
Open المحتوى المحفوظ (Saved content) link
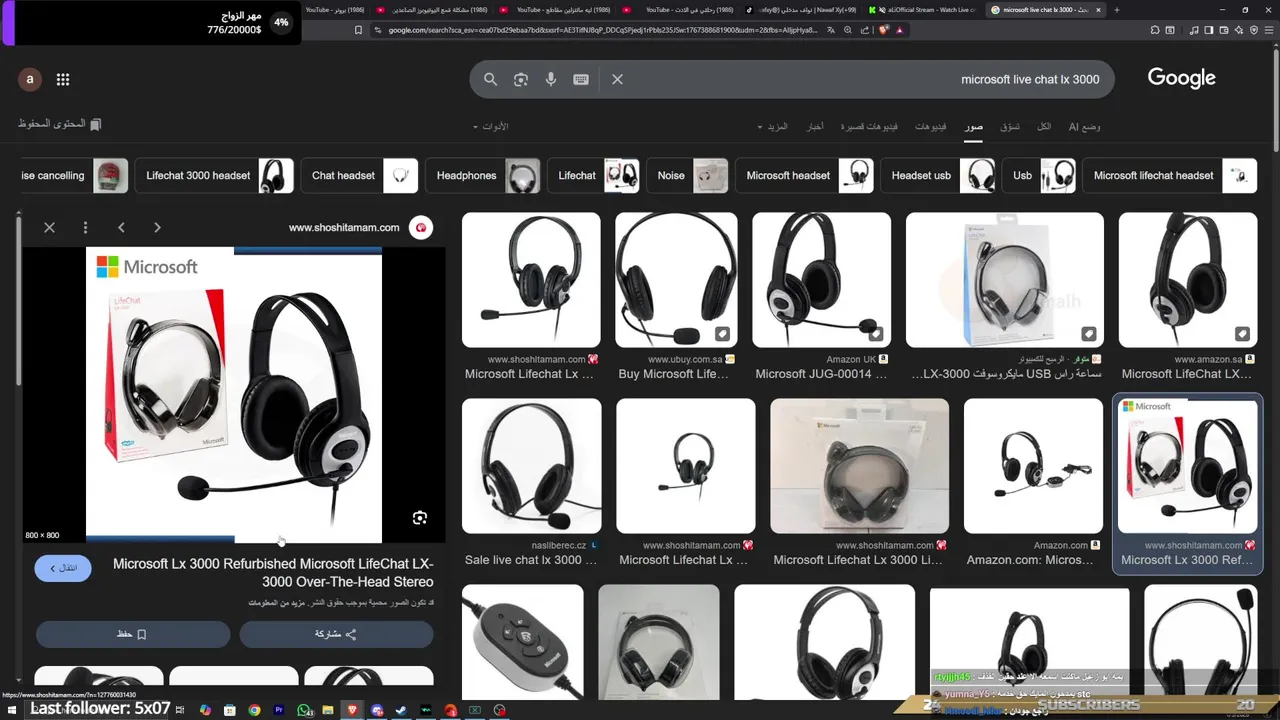coord(60,124)
